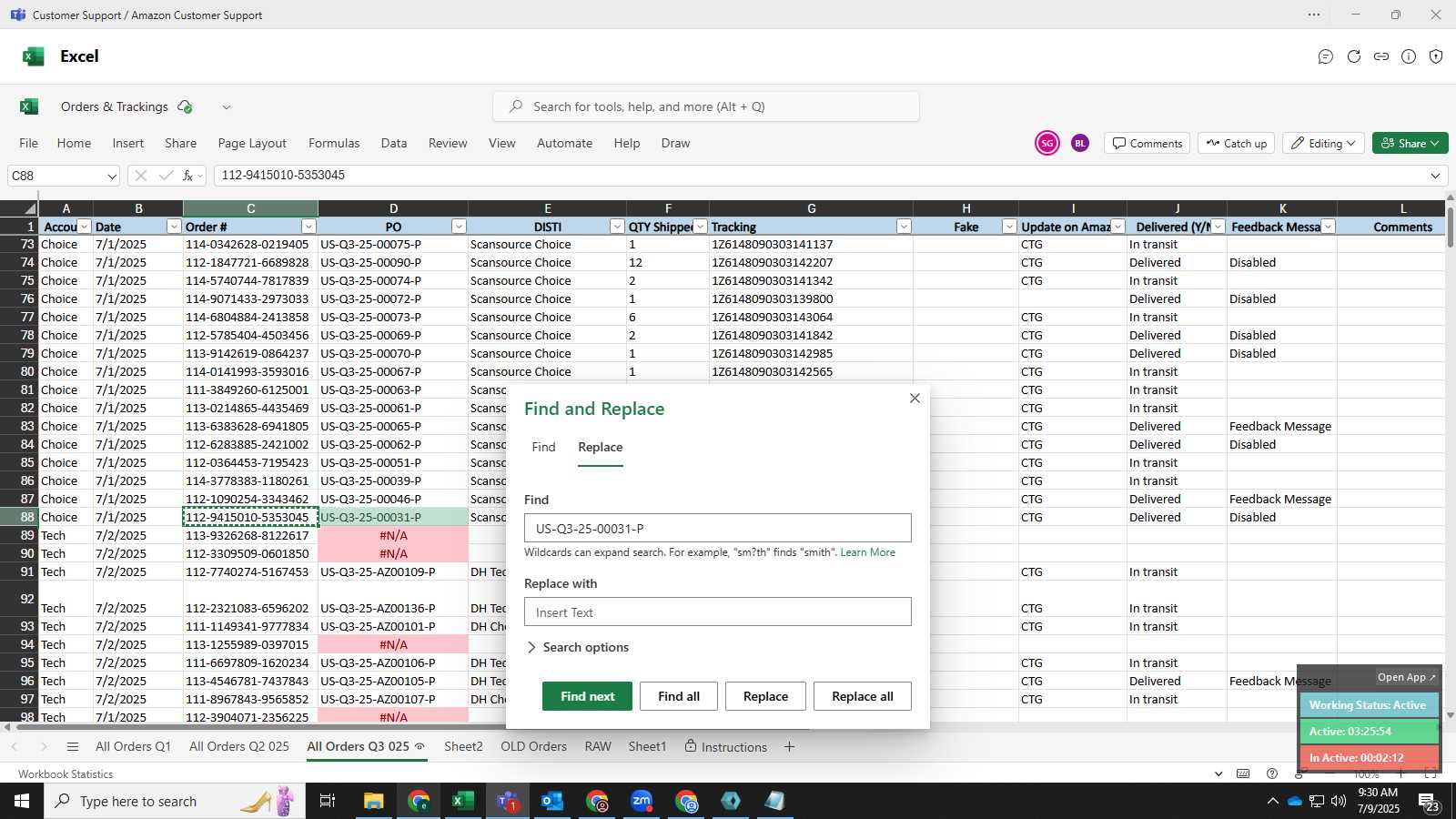Select row header 88
The width and height of the screenshot is (1456, 819).
pyautogui.click(x=19, y=517)
